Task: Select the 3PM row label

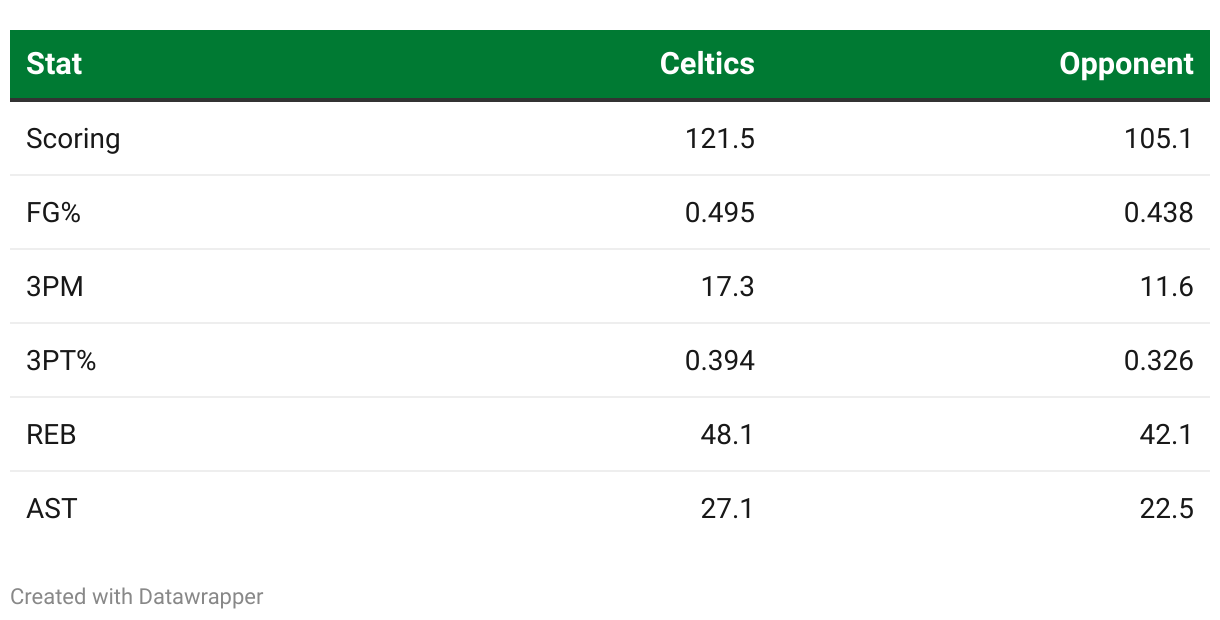Action: pos(55,287)
